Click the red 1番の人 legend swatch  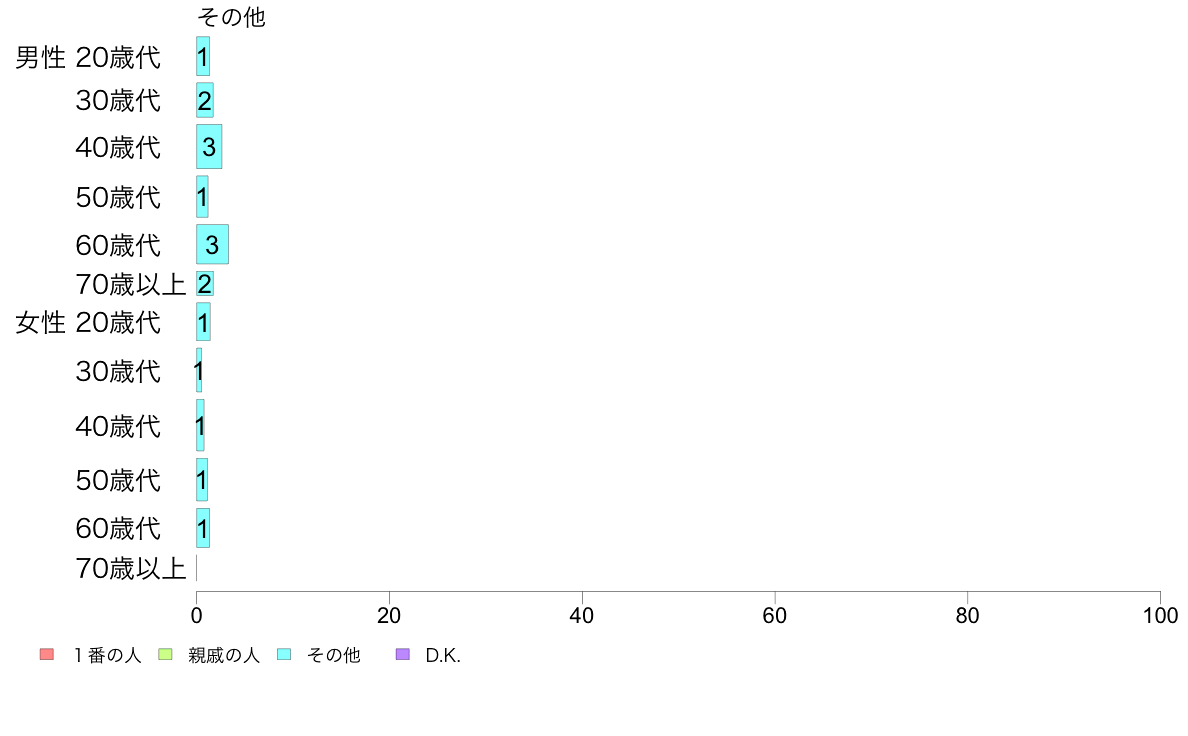[47, 654]
